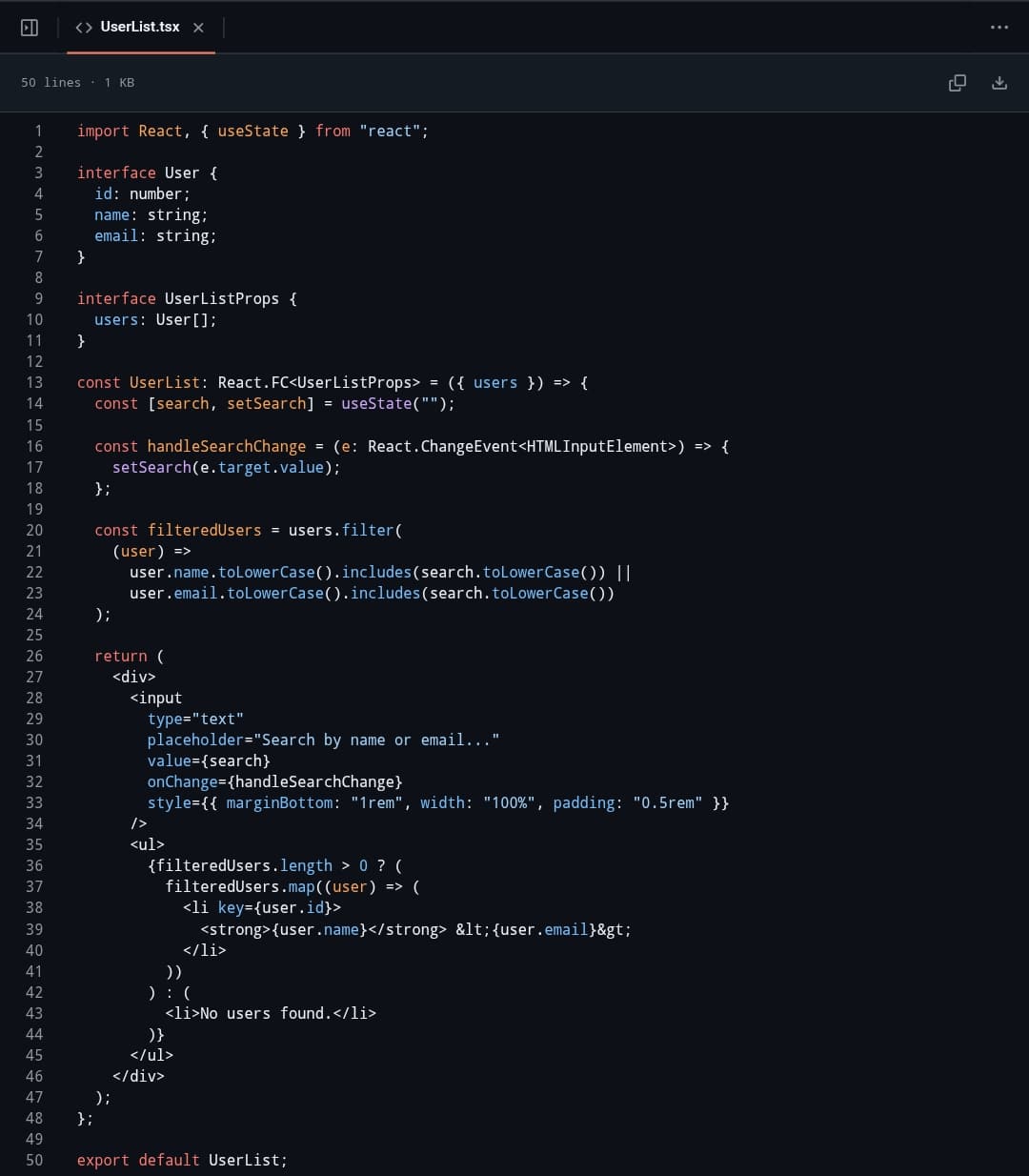Click line number 50
The height and width of the screenshot is (1176, 1029).
coord(34,1160)
